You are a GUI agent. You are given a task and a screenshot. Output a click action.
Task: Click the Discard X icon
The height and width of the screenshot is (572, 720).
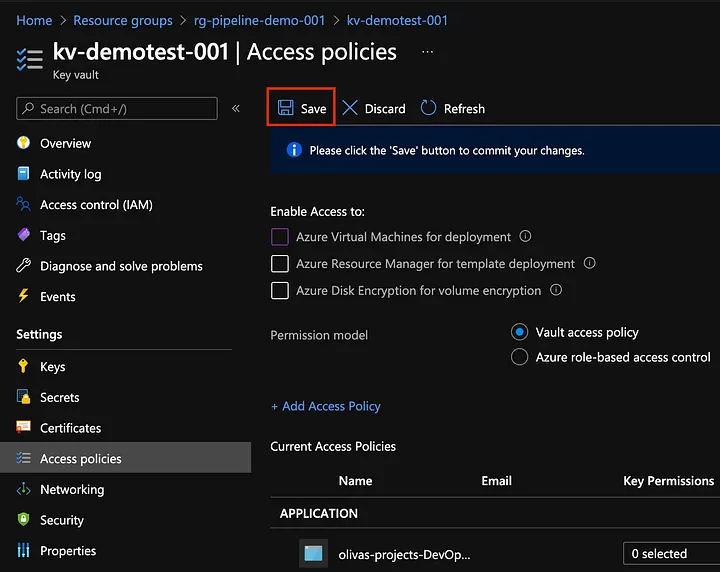click(350, 108)
